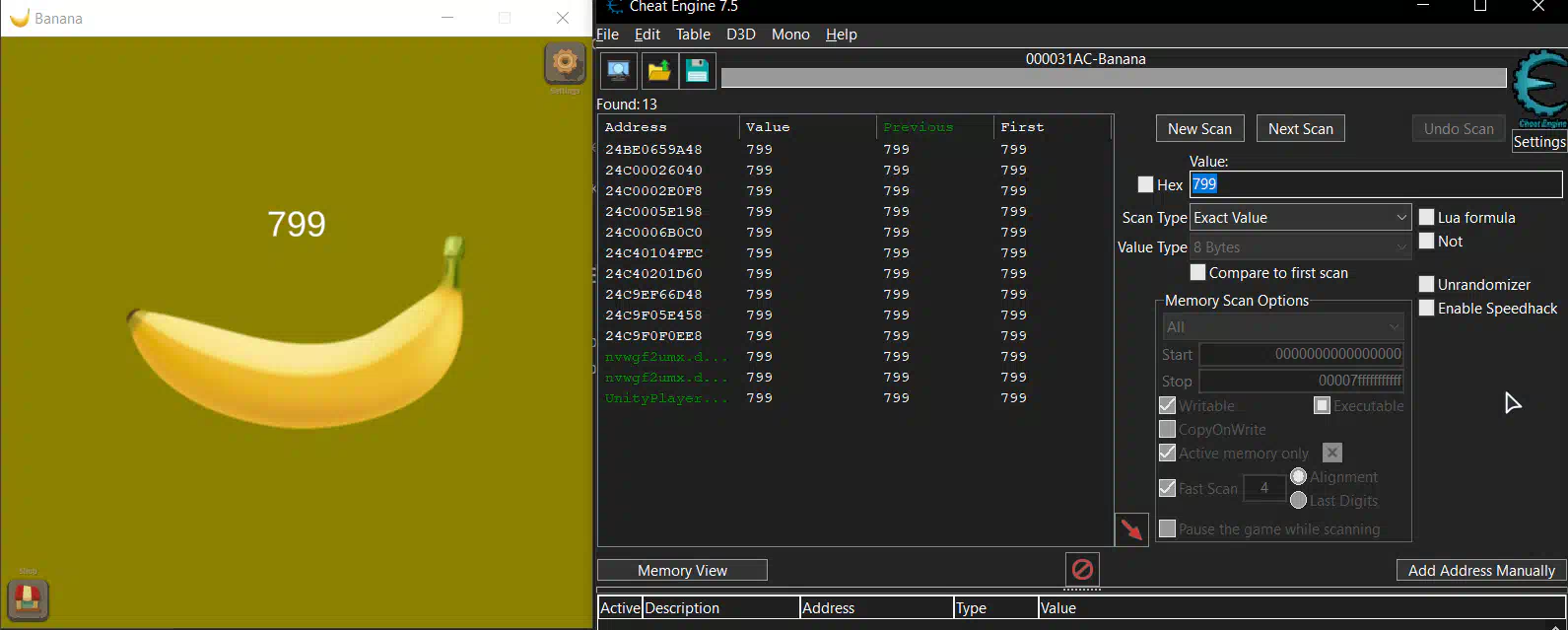Select the green UnityPlayer address row
1568x630 pixels.
(x=855, y=398)
